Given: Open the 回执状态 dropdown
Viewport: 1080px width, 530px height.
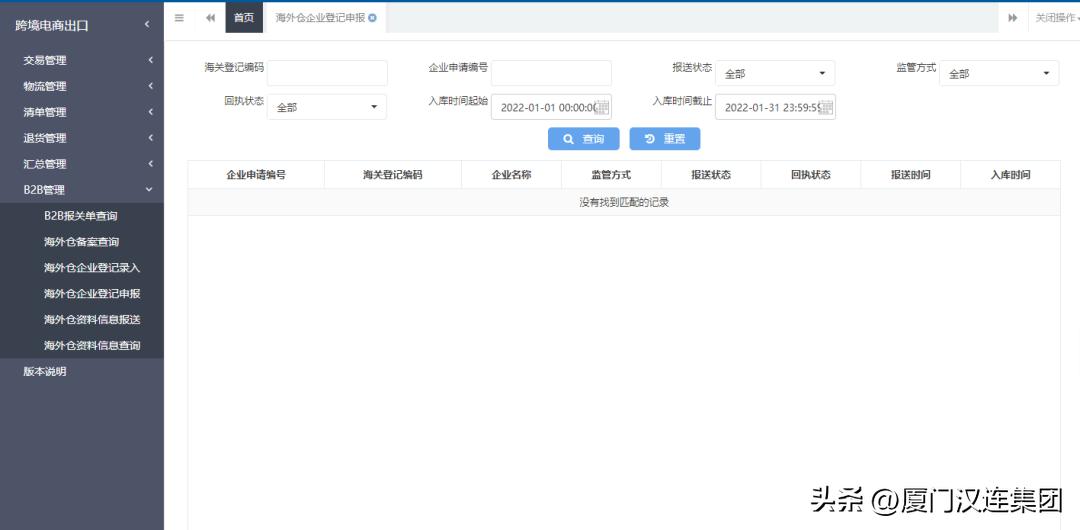Looking at the screenshot, I should (x=327, y=107).
